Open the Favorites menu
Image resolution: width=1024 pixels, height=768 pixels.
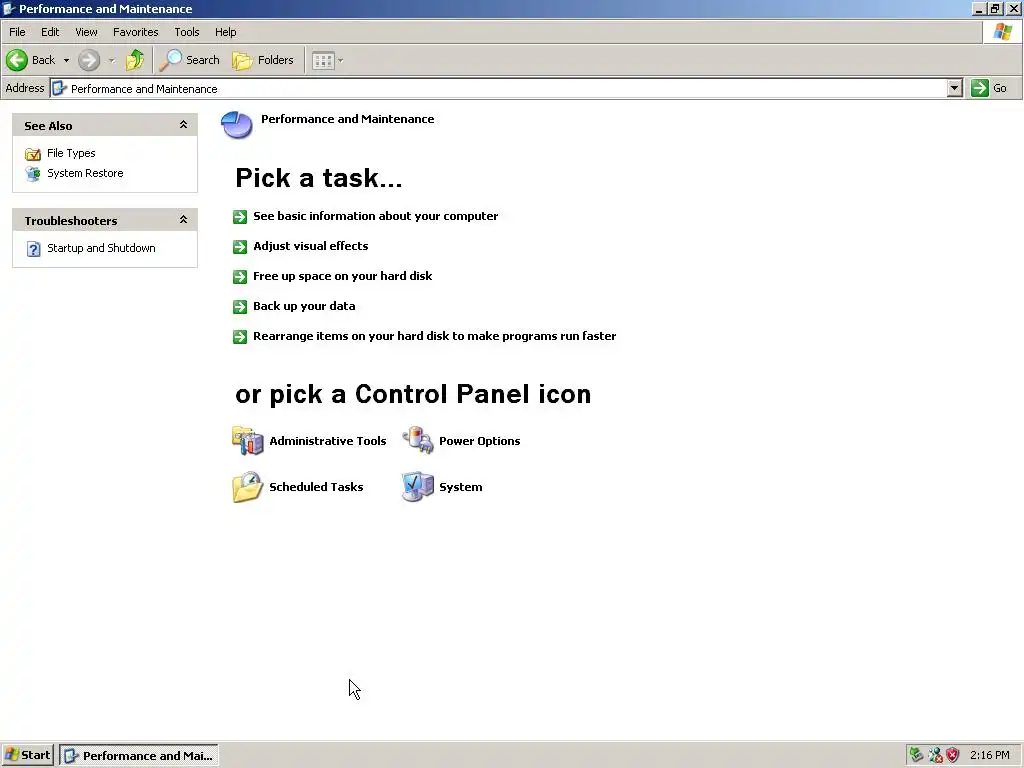(135, 32)
